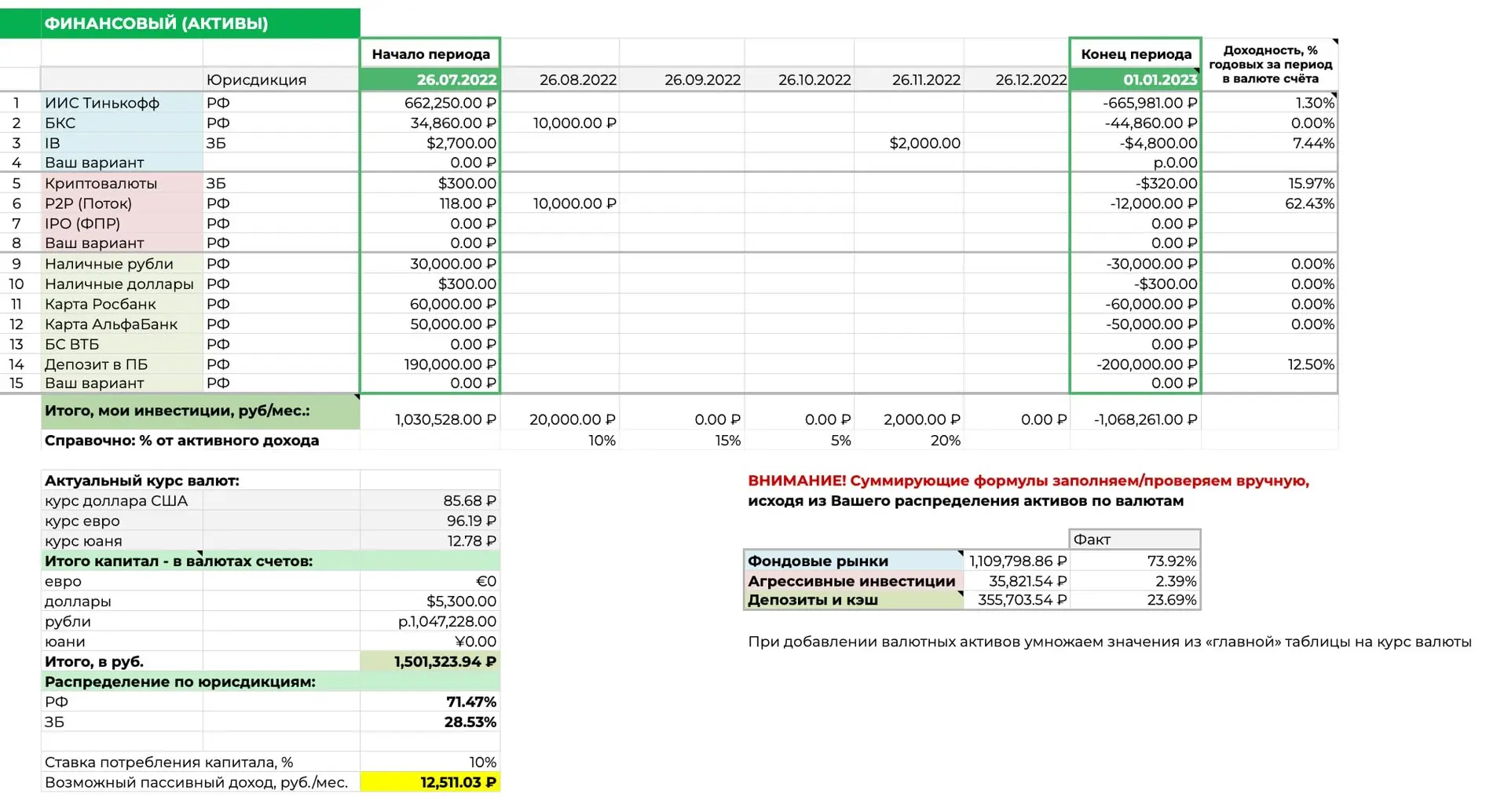The image size is (1508, 812).
Task: Select the "Криптовалюты" row label
Action: tap(122, 183)
